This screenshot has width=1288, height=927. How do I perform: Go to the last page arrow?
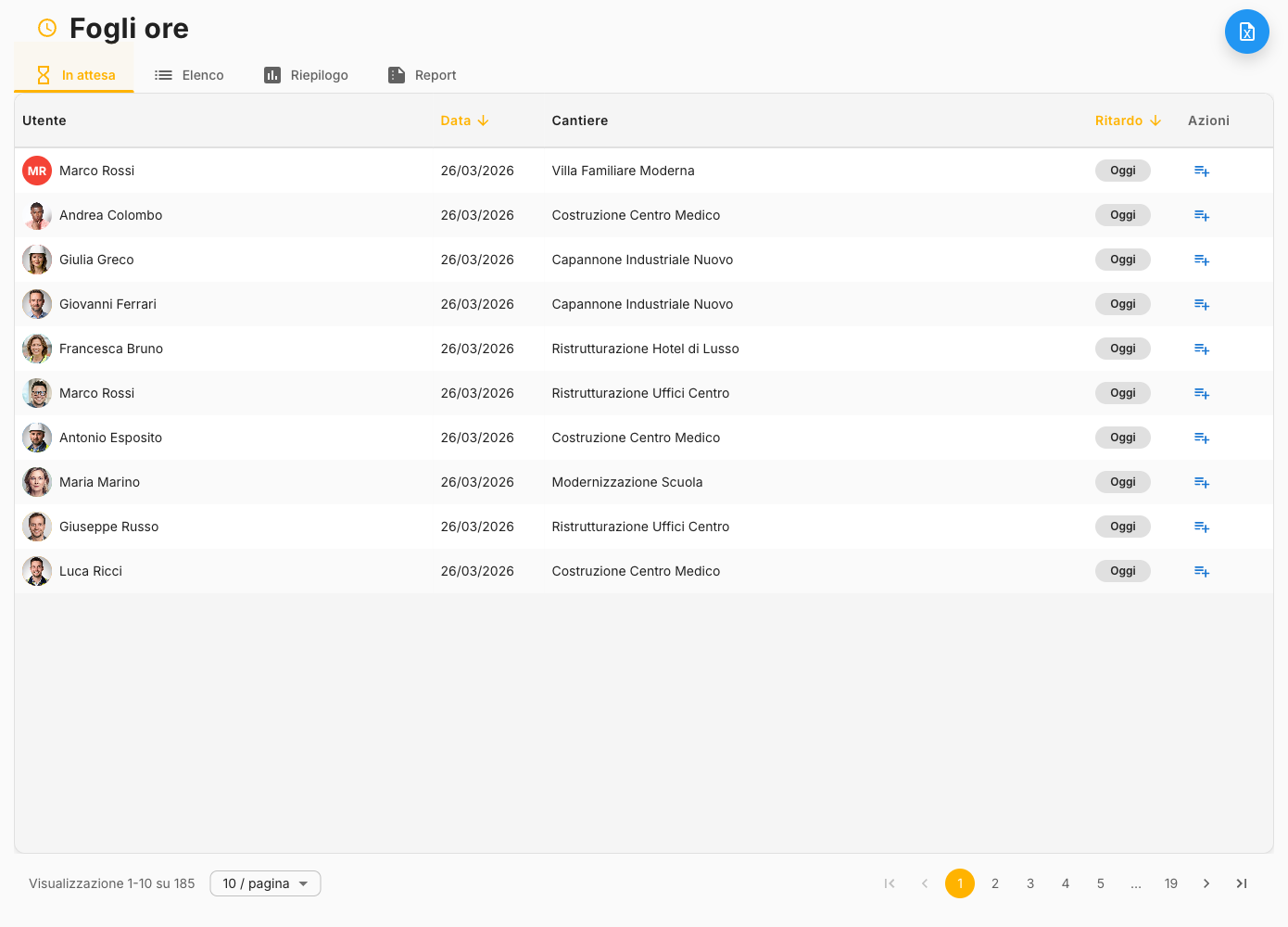coord(1242,883)
